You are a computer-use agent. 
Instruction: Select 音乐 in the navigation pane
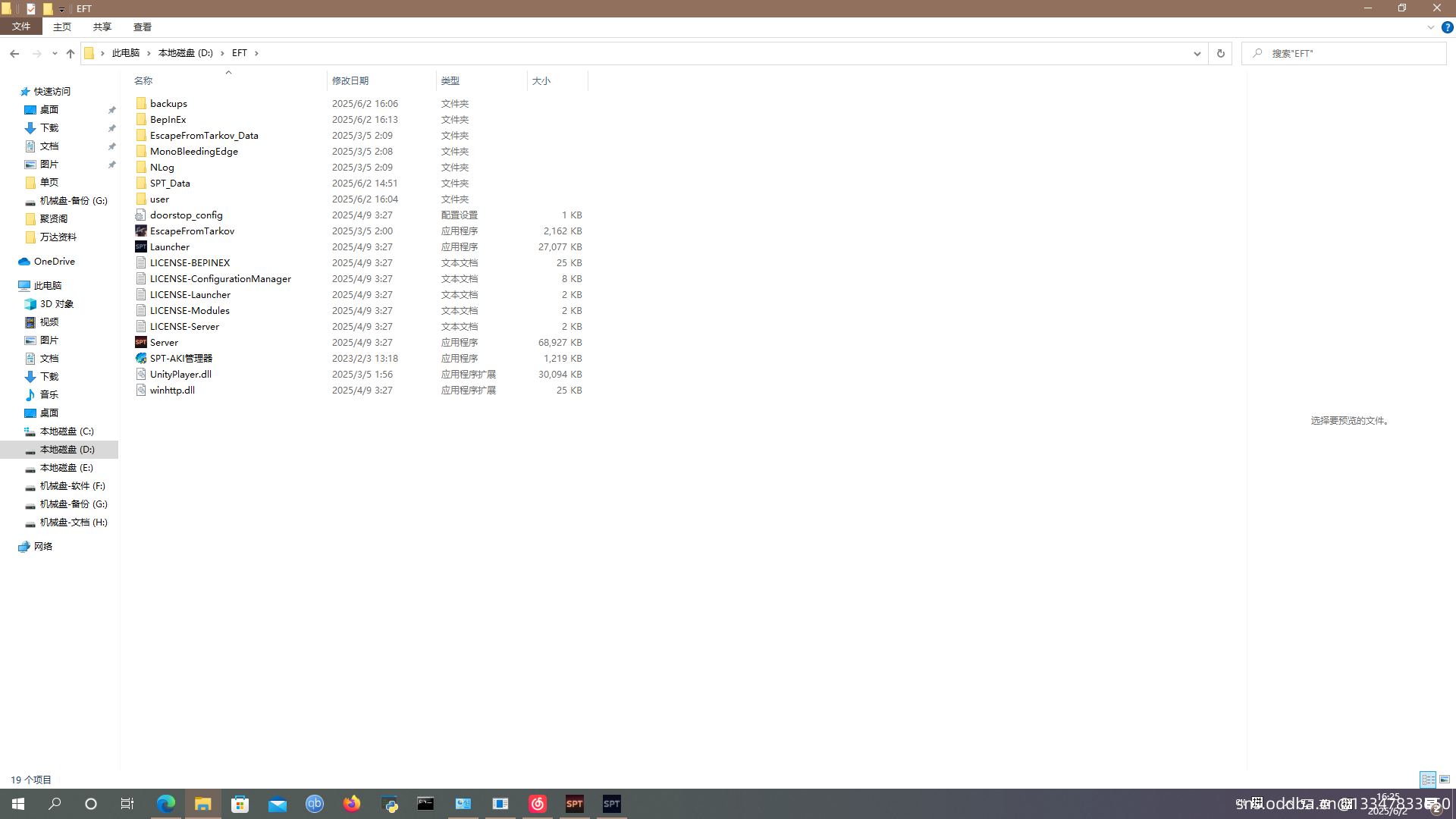(49, 394)
